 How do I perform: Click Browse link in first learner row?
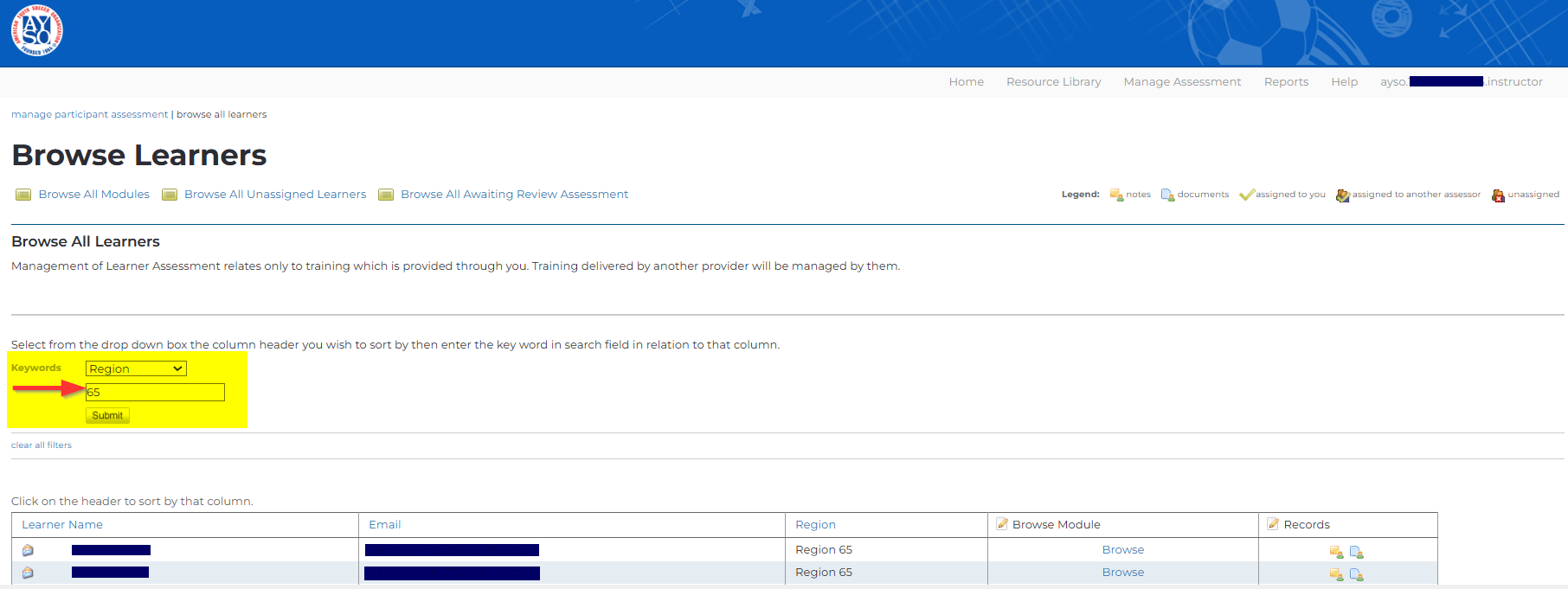pyautogui.click(x=1122, y=550)
